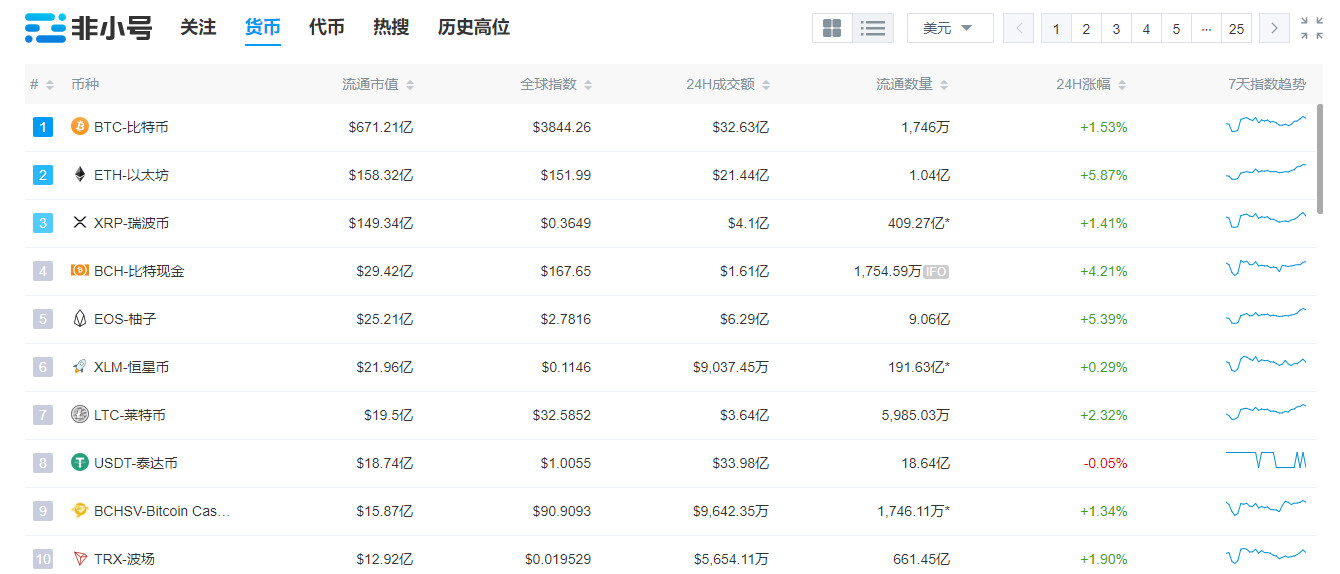
Task: Open ETH-以太坊 coin link
Action: click(x=131, y=175)
